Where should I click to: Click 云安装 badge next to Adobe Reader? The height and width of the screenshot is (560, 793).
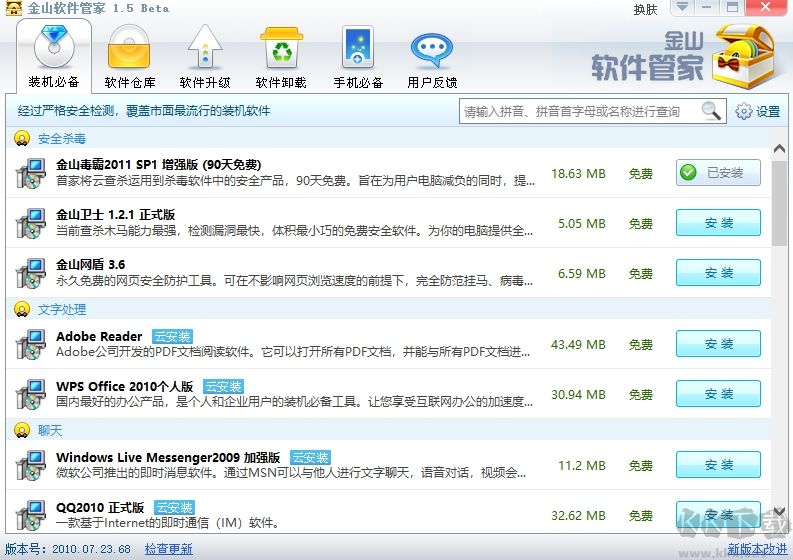click(172, 336)
